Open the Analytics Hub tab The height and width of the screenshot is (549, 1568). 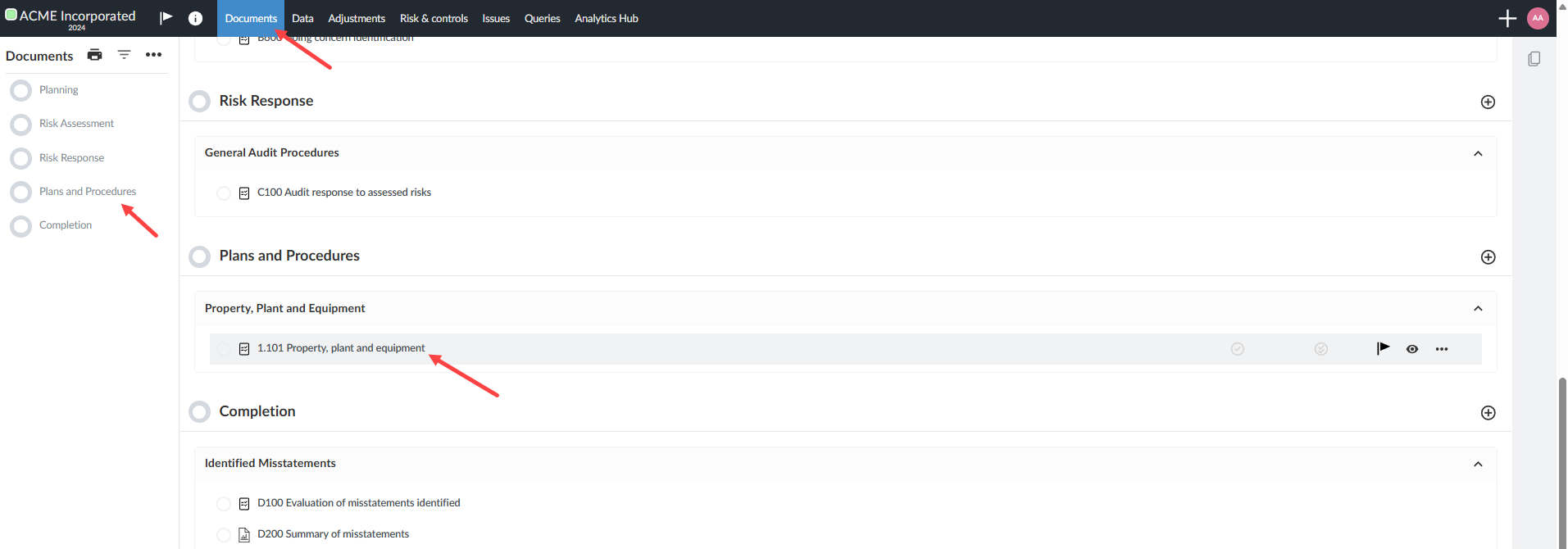tap(606, 18)
